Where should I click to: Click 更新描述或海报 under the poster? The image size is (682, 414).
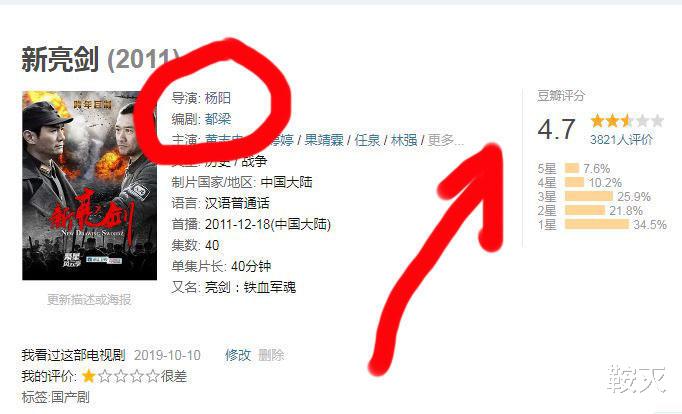pos(89,299)
